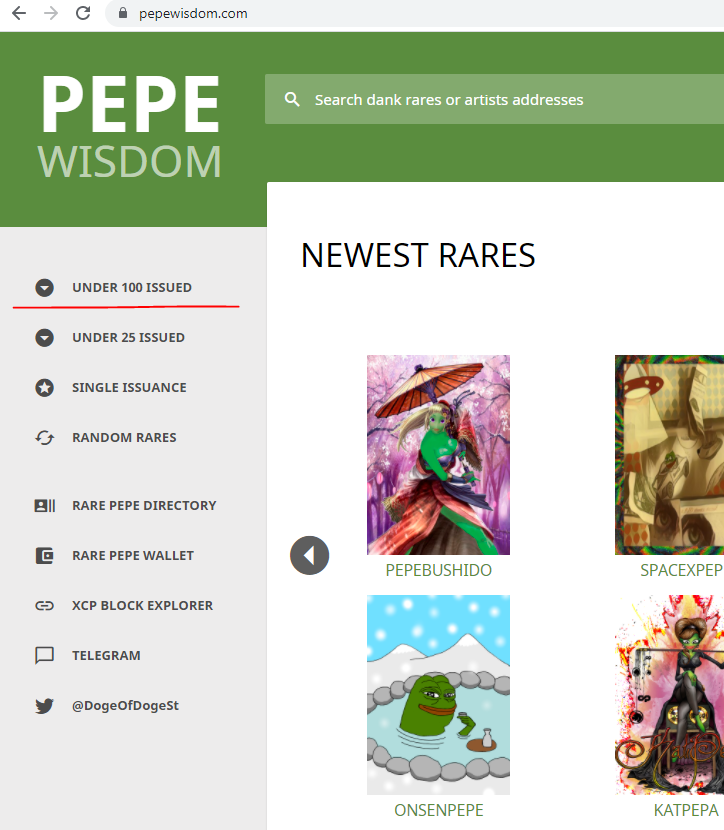The height and width of the screenshot is (830, 724).
Task: Click the Twitter bird icon
Action: 44,706
